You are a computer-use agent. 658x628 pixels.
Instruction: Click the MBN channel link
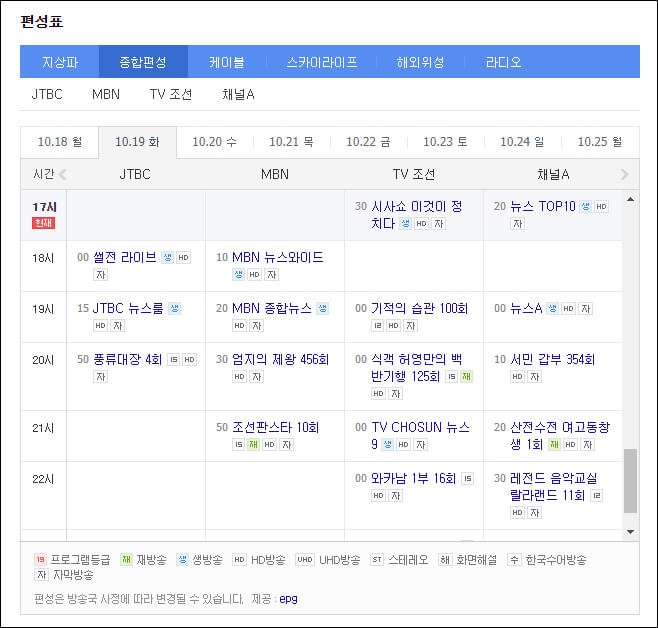pyautogui.click(x=106, y=94)
